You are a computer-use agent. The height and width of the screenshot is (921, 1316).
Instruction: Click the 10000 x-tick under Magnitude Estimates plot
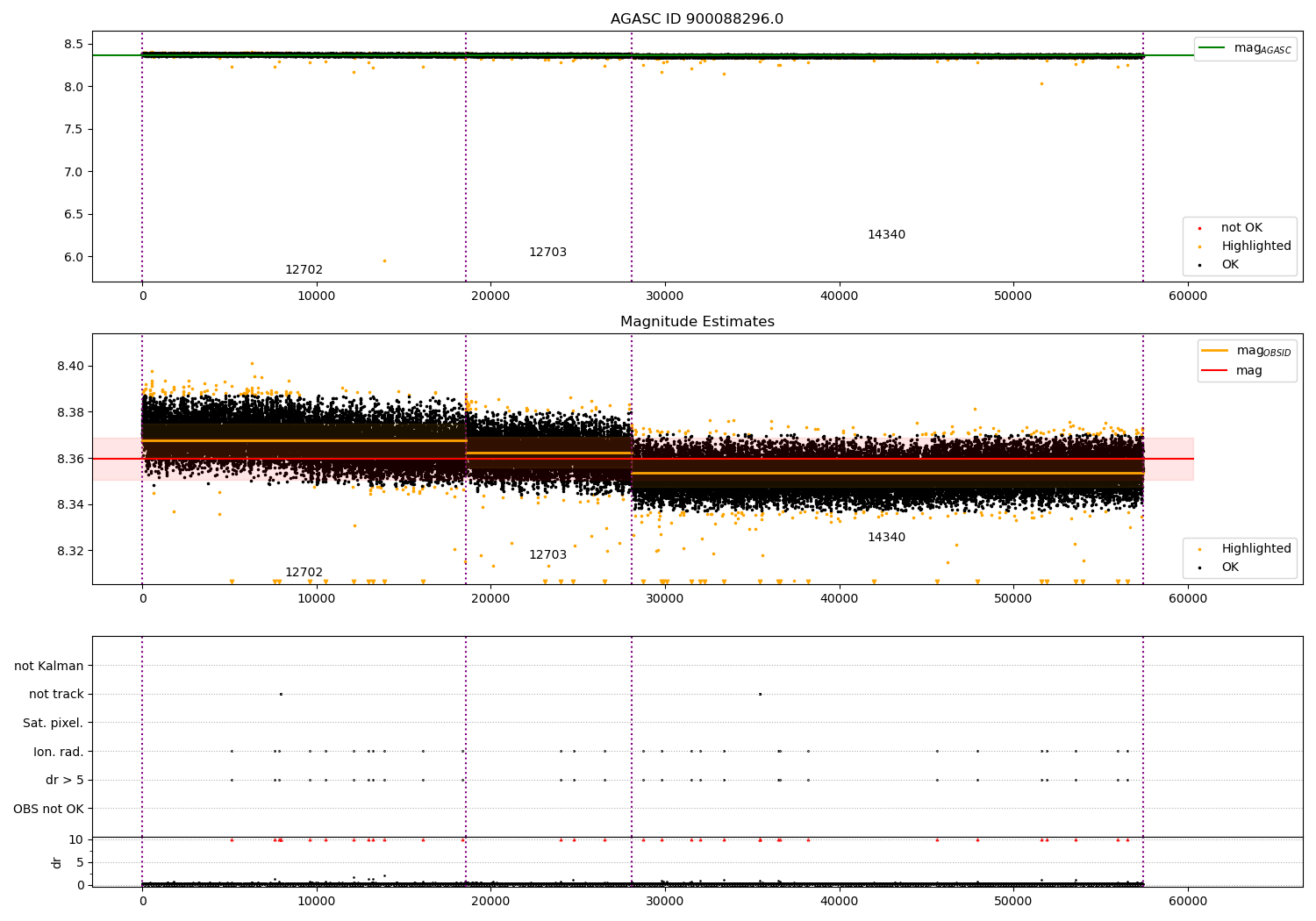tap(317, 599)
